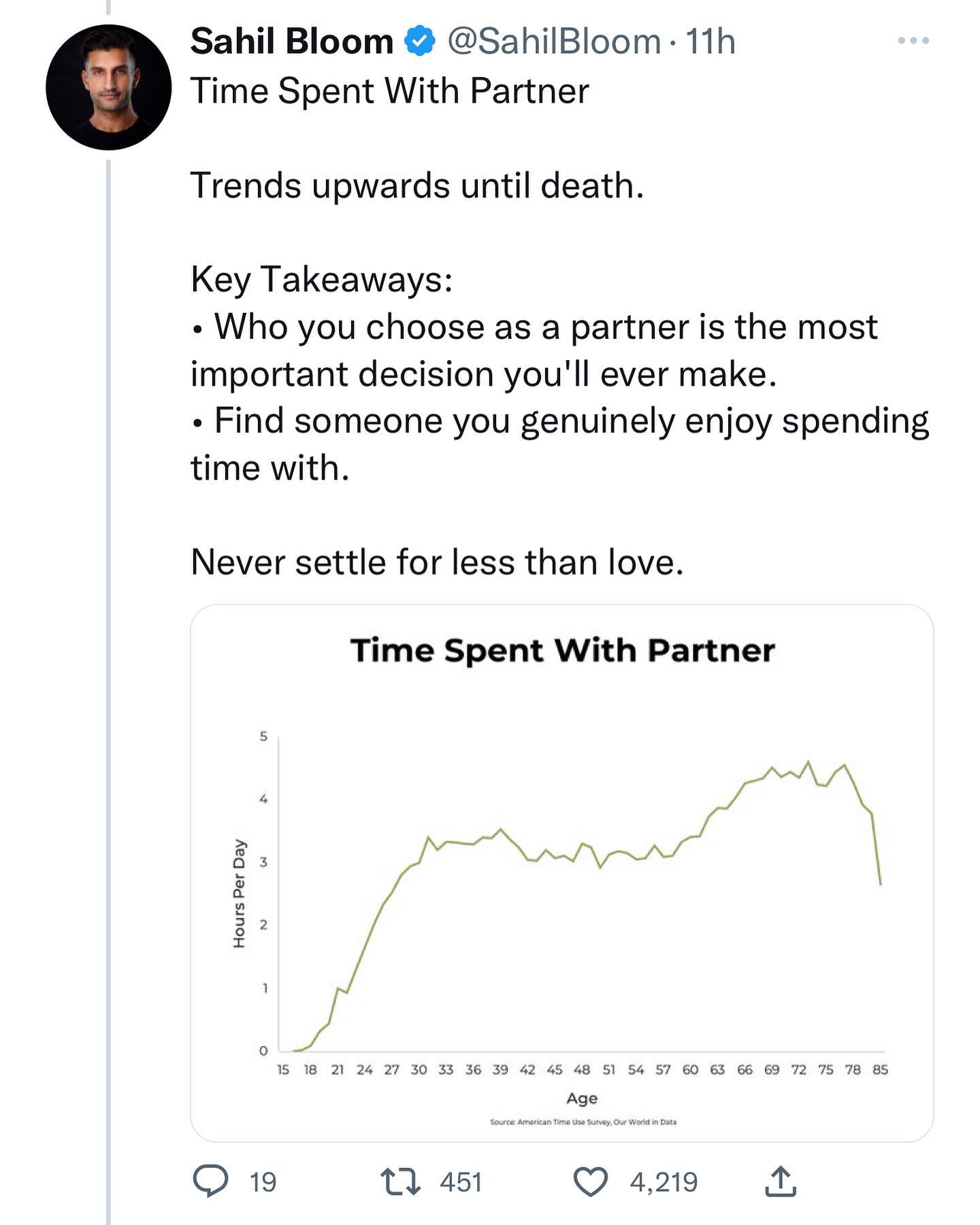Click the "Key Takeaways:" text in tweet
This screenshot has height=1225, width=980.
pos(322,279)
